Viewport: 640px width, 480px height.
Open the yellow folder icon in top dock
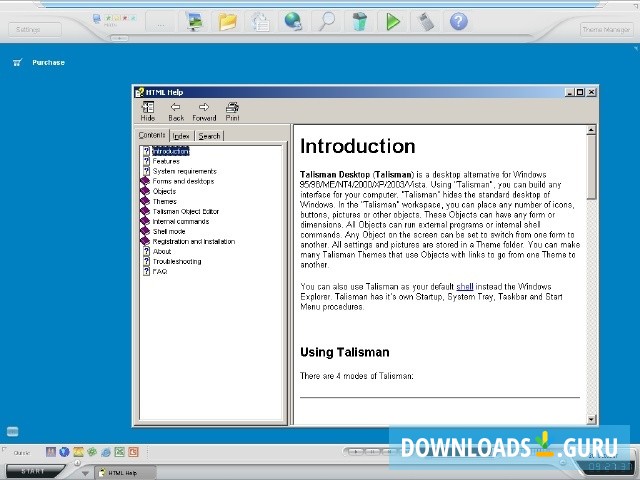[227, 21]
